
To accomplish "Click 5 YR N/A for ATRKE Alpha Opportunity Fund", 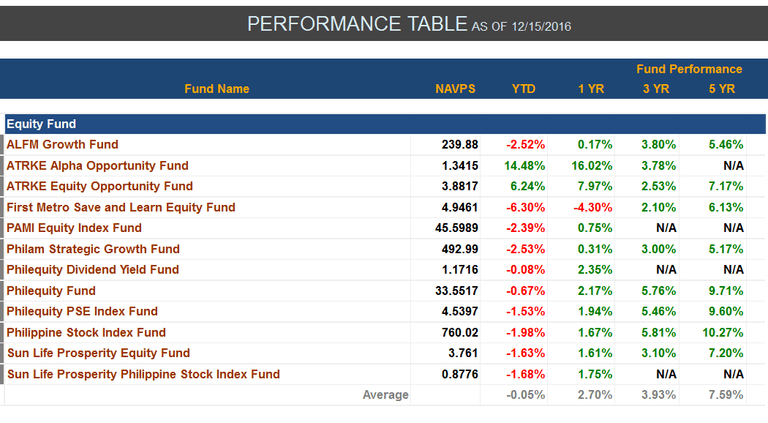I will tap(733, 165).
